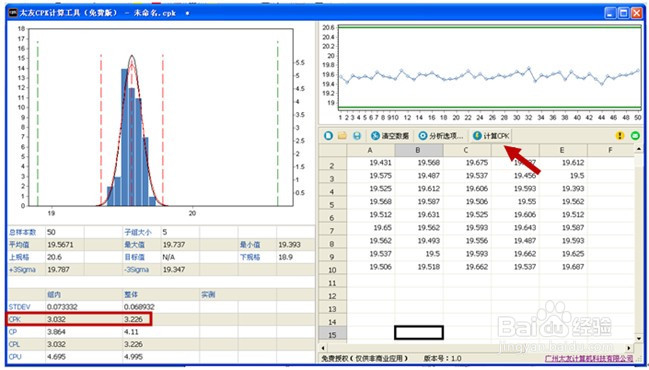Click the +3Sigma value 19.787

click(58, 269)
